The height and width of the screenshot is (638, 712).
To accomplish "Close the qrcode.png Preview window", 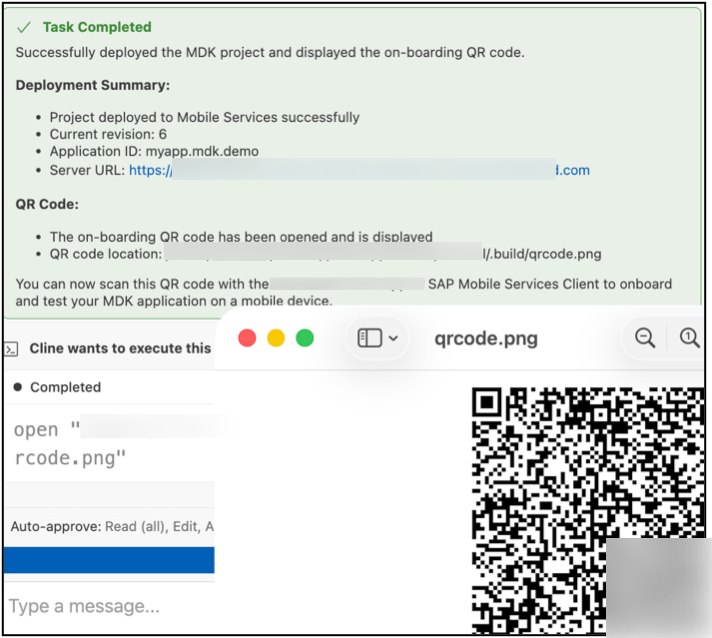I will pos(247,338).
